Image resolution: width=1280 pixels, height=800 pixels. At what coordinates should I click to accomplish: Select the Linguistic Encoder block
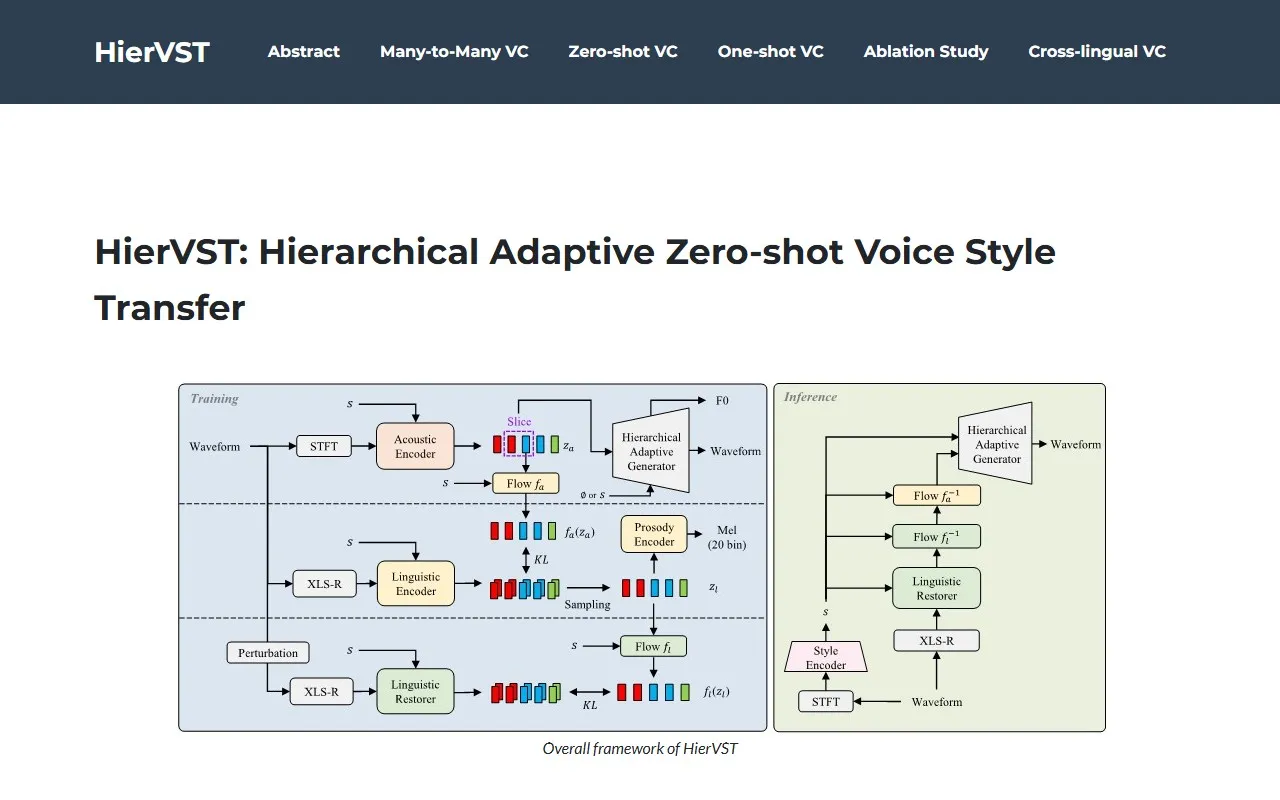(415, 584)
